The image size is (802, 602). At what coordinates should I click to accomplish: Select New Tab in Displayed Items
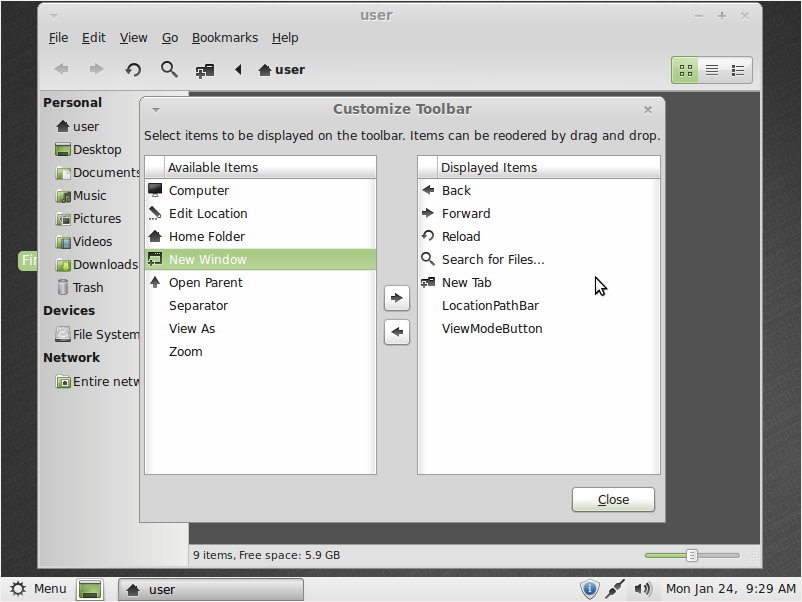[539, 282]
